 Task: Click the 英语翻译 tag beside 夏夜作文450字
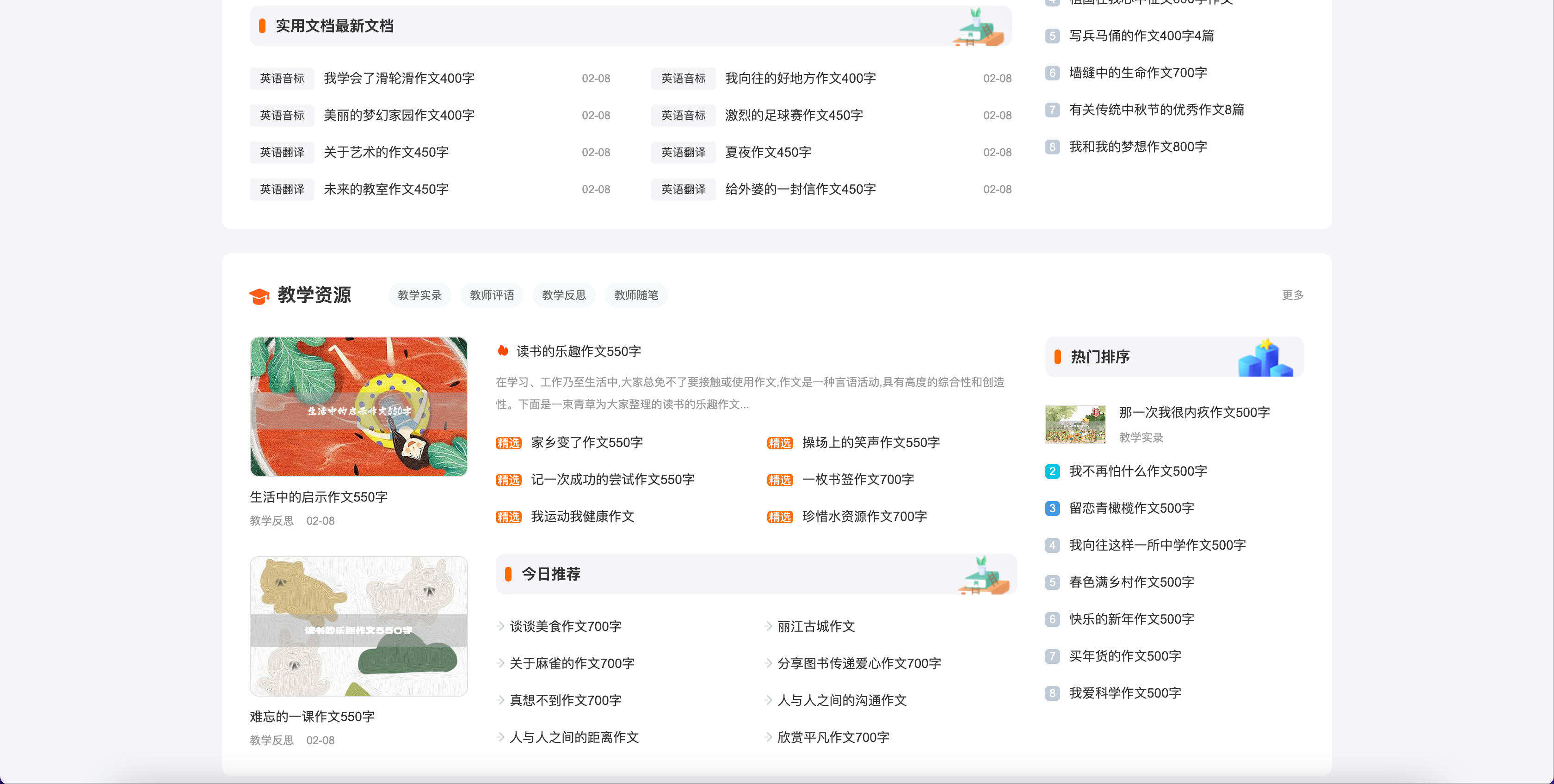[683, 153]
